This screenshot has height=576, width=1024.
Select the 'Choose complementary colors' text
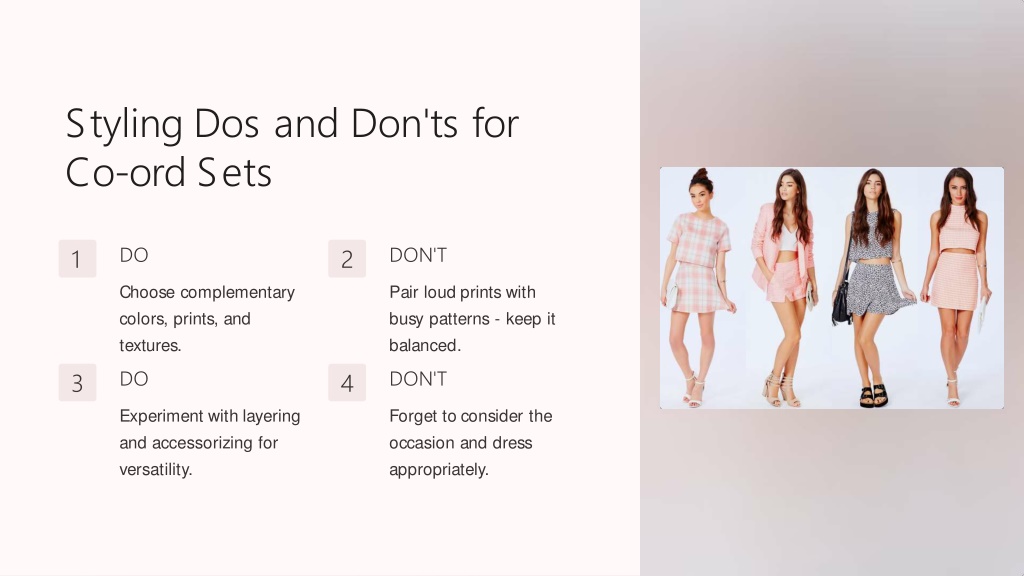click(x=207, y=319)
